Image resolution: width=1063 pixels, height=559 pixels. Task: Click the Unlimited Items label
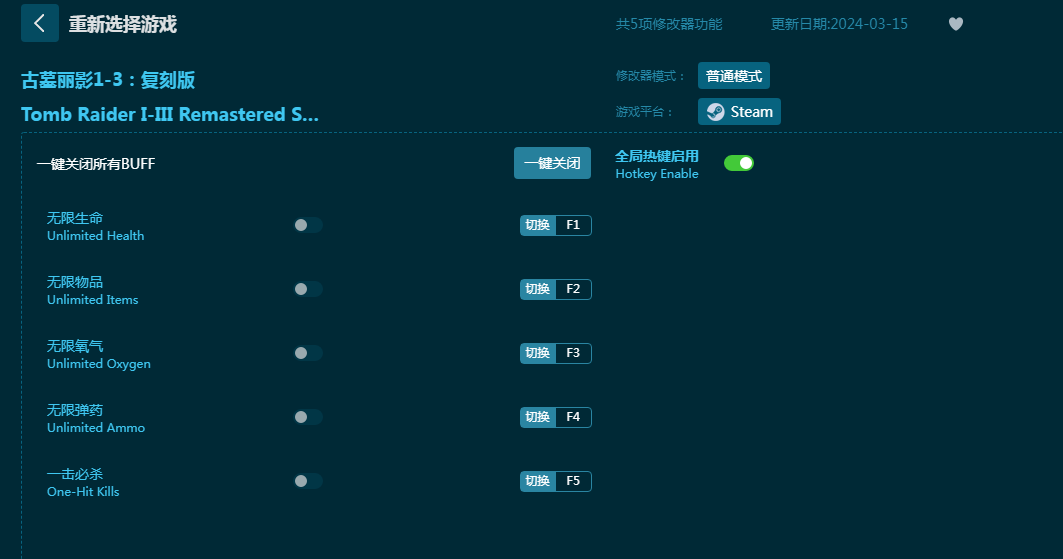pyautogui.click(x=92, y=299)
